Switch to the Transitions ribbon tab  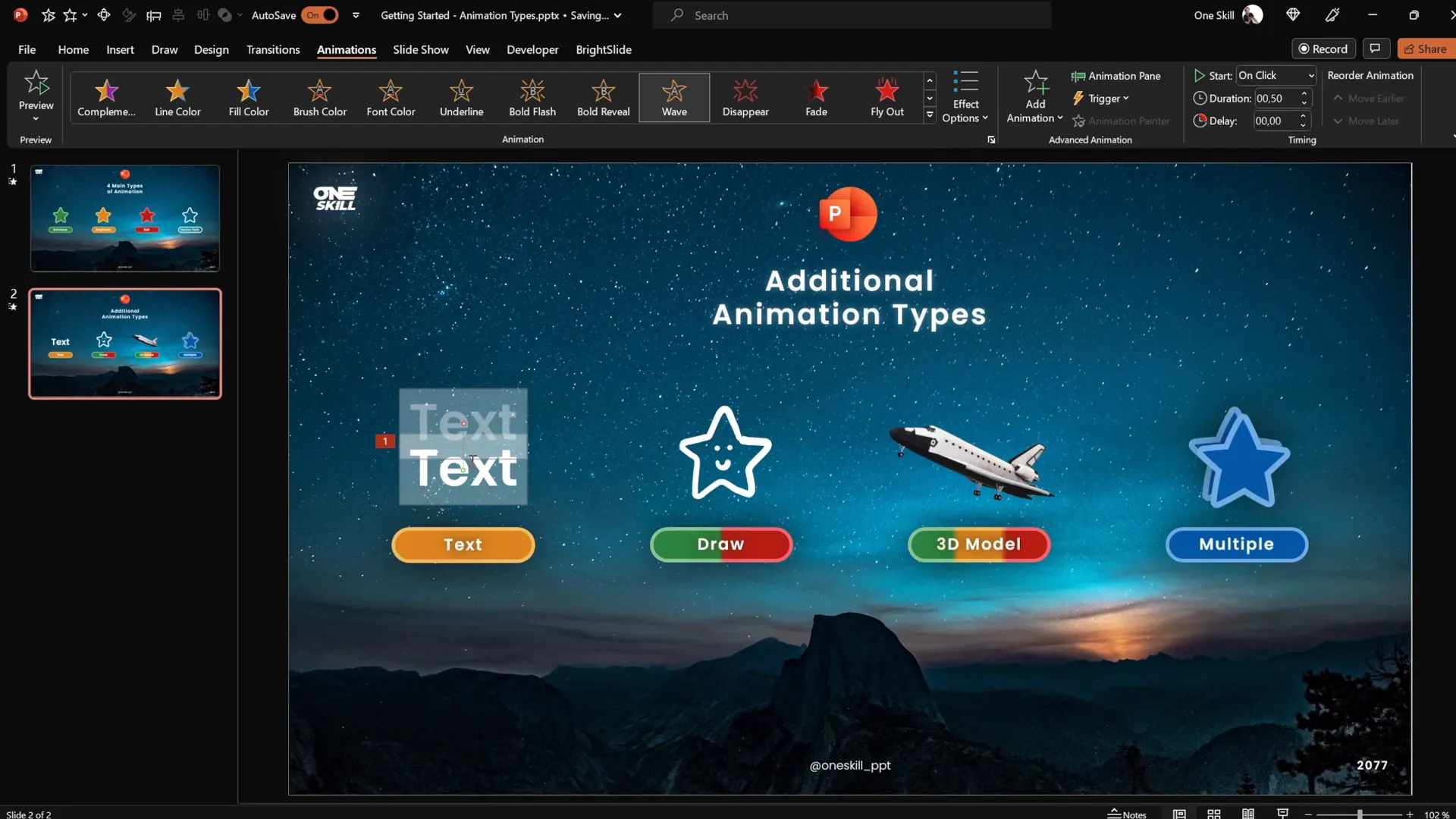pyautogui.click(x=273, y=49)
